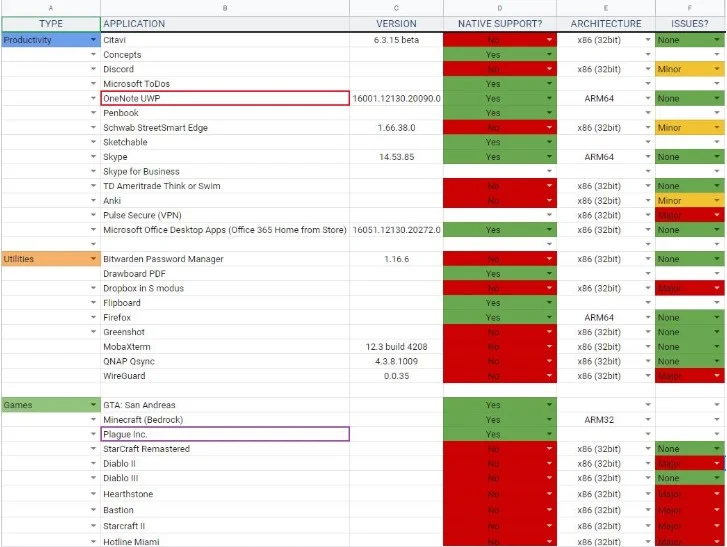The height and width of the screenshot is (547, 727).
Task: Select the Citavi application cell
Action: coord(225,40)
